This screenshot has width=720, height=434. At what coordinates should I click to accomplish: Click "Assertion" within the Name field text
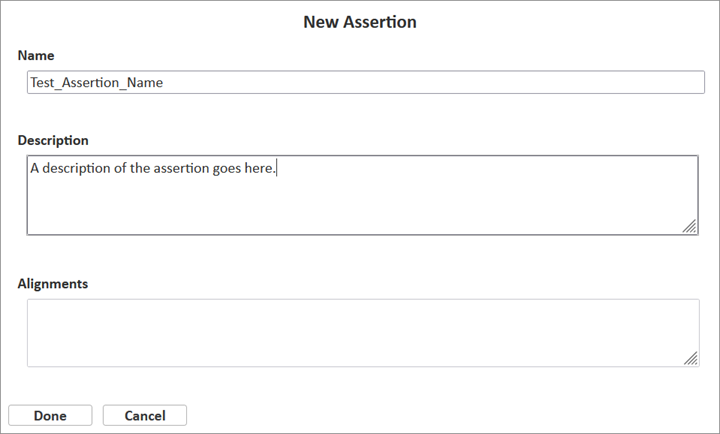click(92, 83)
